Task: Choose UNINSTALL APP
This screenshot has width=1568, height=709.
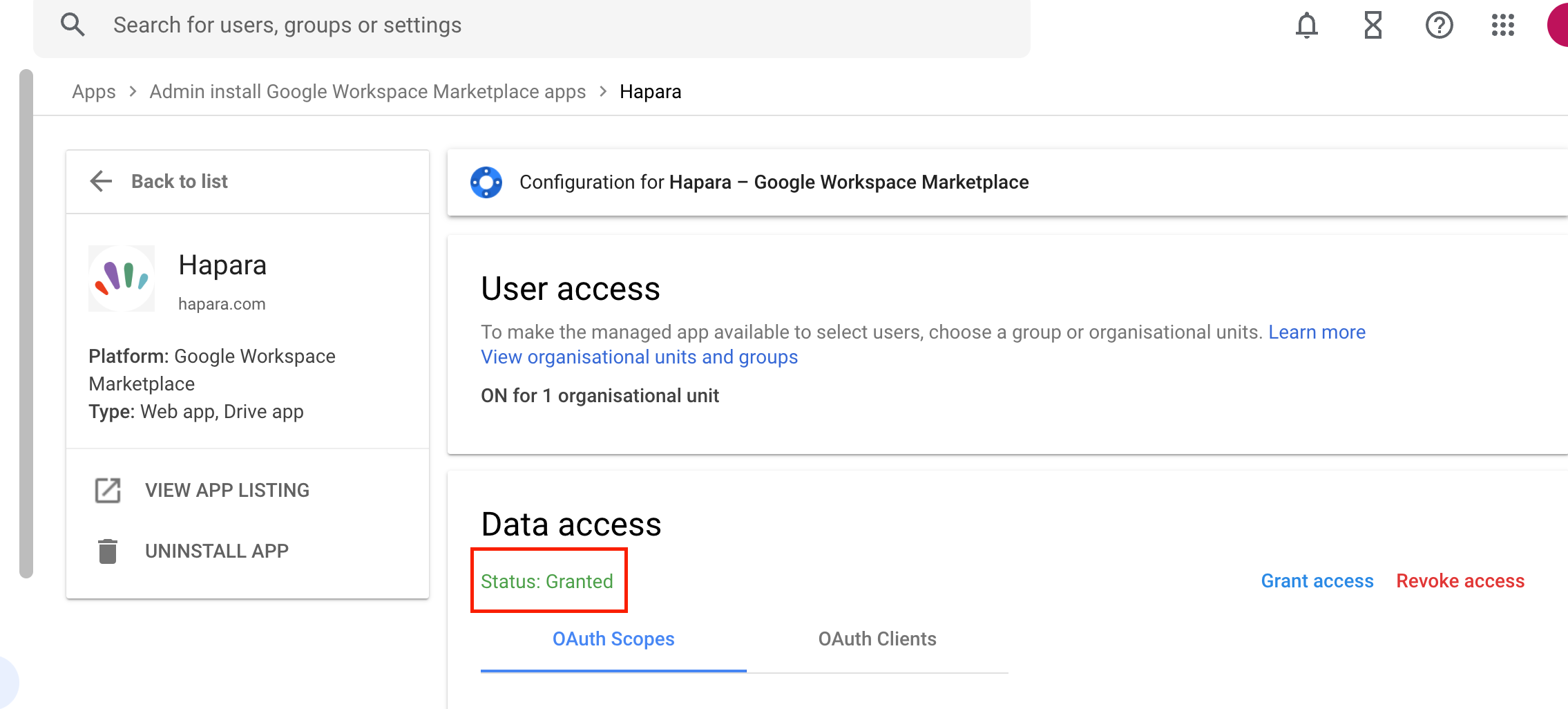Action: (217, 551)
